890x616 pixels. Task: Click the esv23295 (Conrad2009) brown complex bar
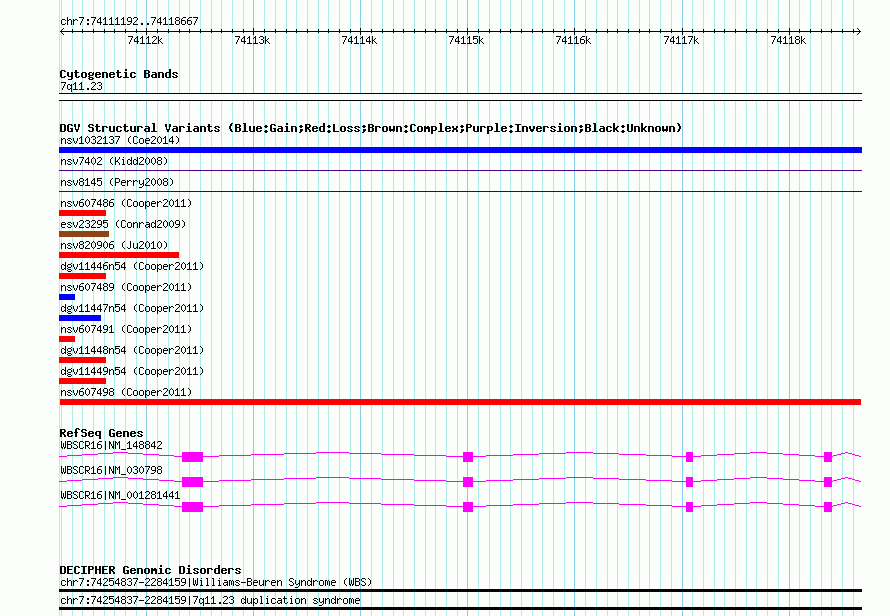click(x=84, y=234)
